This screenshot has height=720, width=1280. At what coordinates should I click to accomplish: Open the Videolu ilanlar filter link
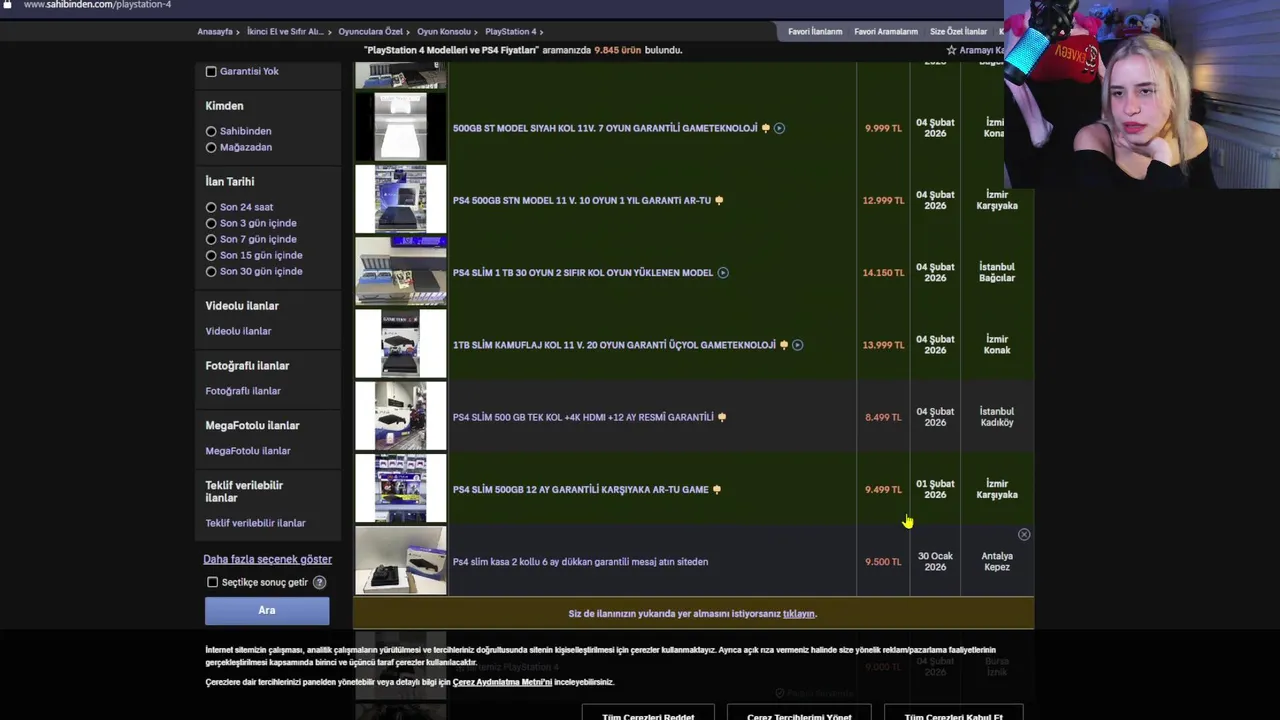coord(238,331)
